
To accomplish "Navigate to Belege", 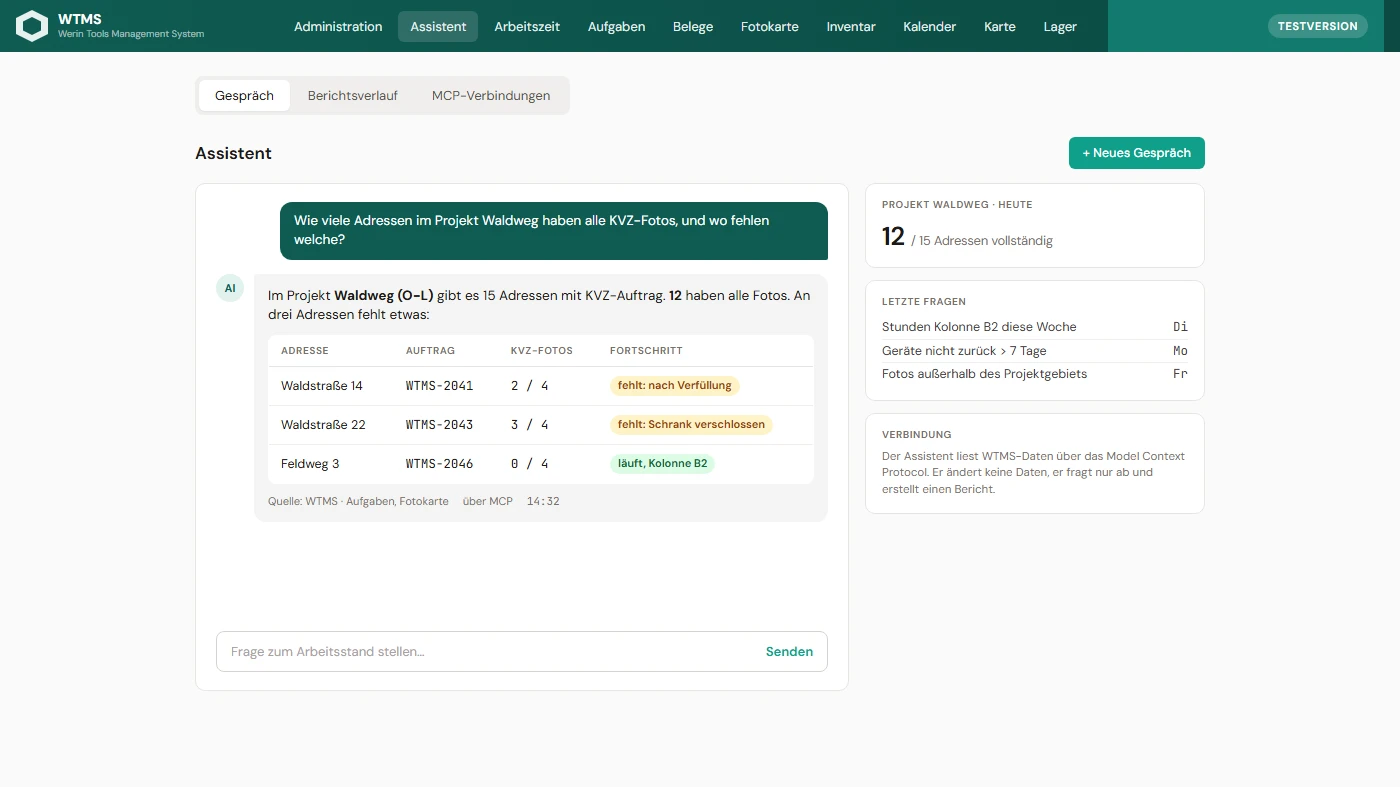I will 693,27.
